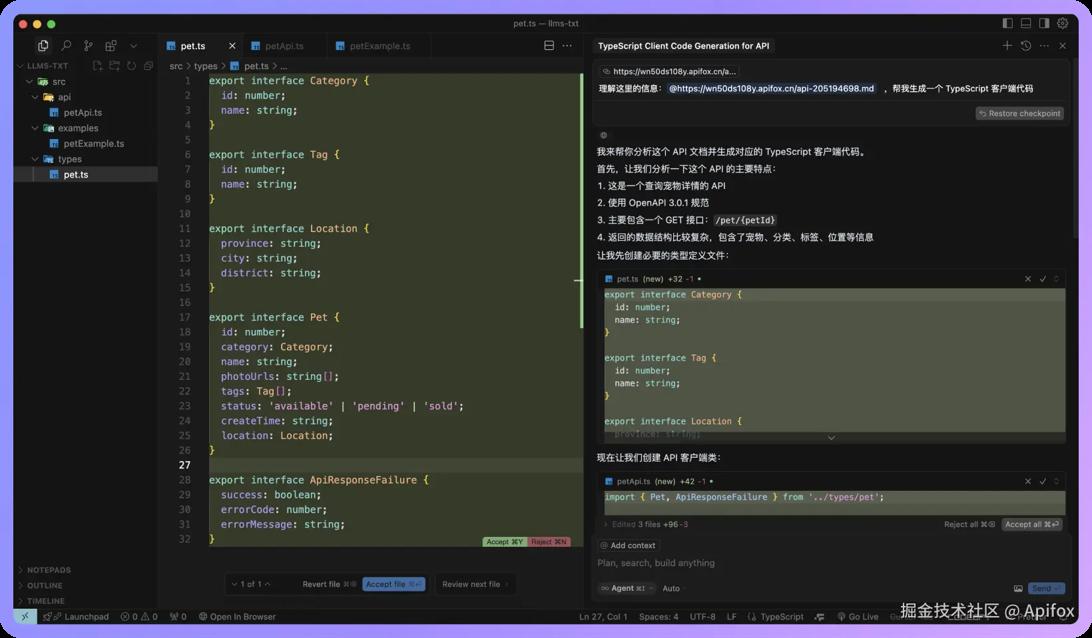Accept changes in petApi.ts chat code block
The height and width of the screenshot is (638, 1092).
point(1043,481)
